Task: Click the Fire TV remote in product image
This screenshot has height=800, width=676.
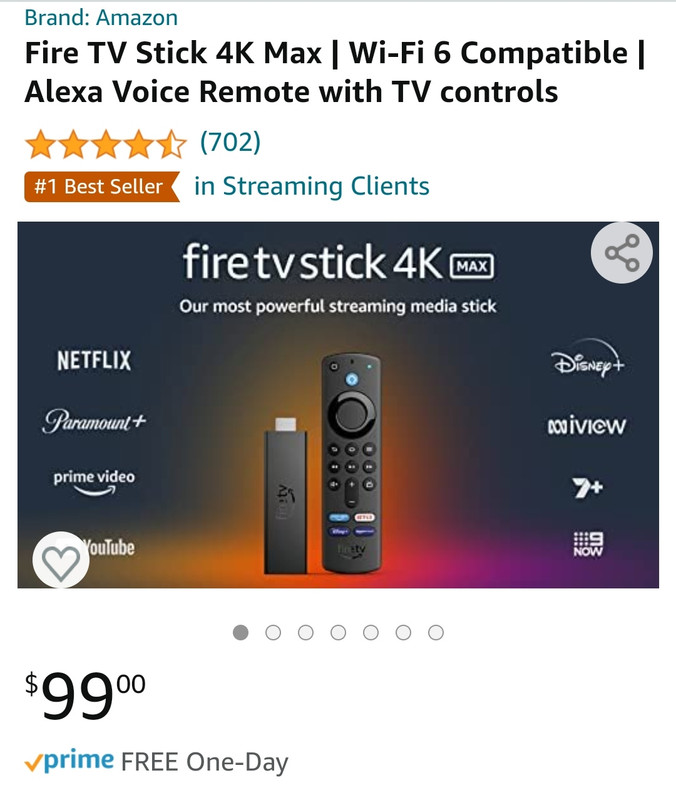Action: [x=352, y=462]
